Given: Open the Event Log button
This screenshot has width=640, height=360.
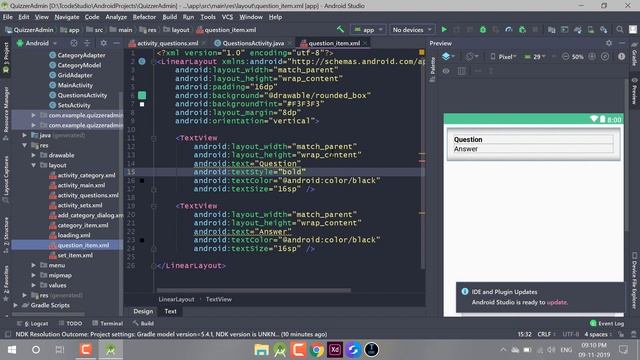Looking at the screenshot, I should [x=607, y=323].
